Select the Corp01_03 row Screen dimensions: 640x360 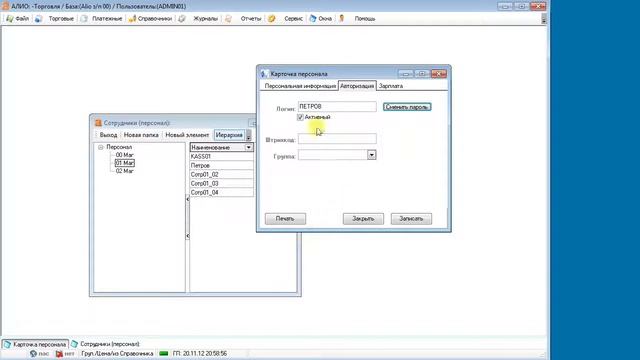pos(222,183)
